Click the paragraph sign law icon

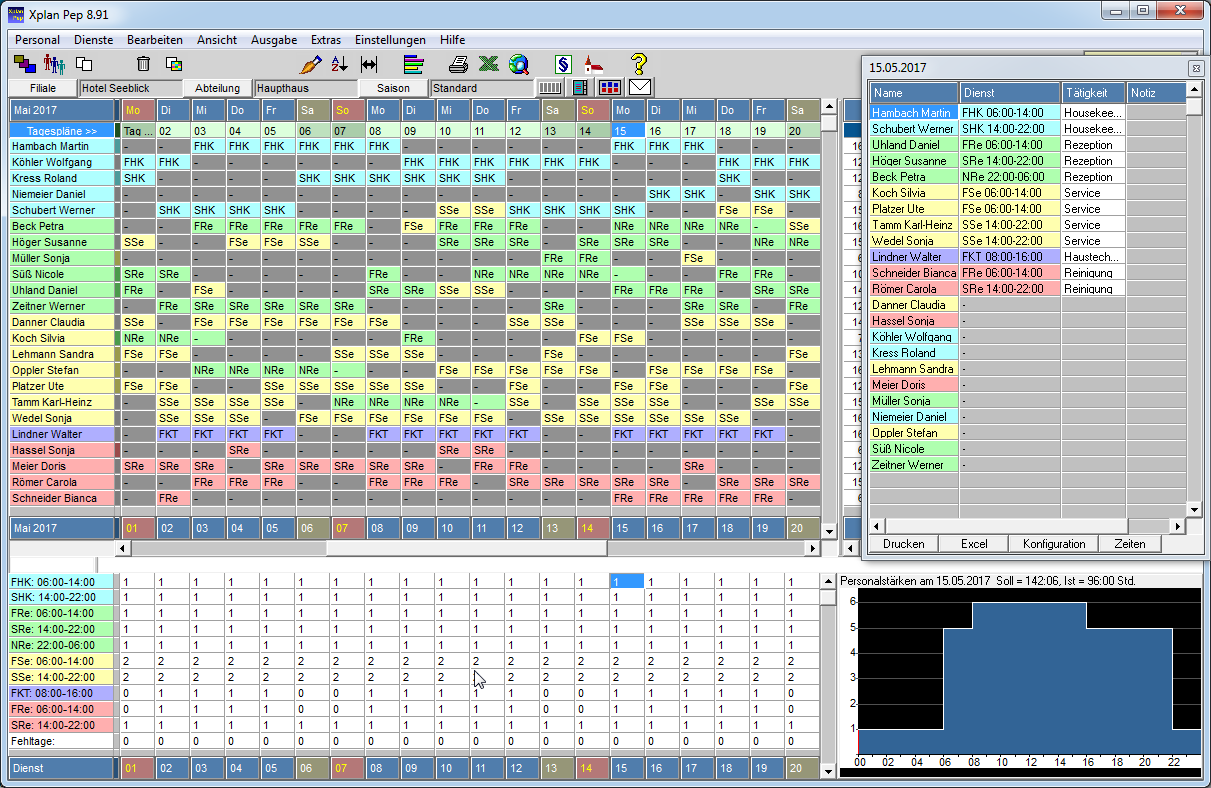pos(562,64)
